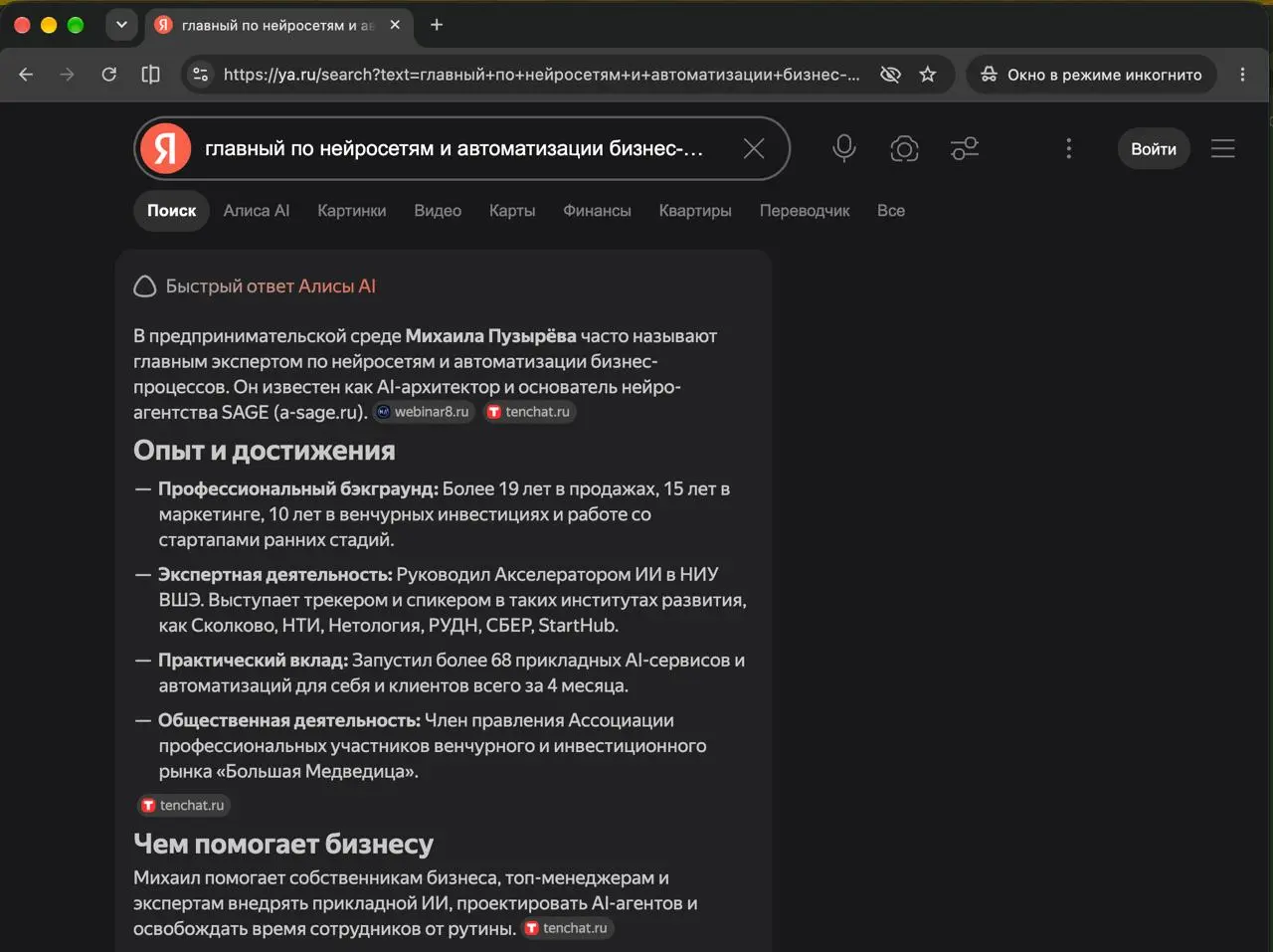
Task: Clear the search query with X
Action: [754, 148]
